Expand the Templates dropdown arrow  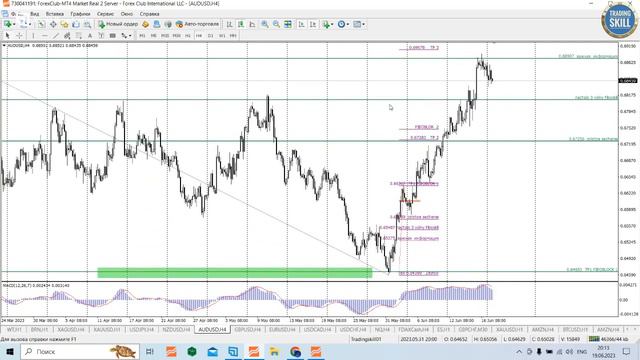pyautogui.click(x=363, y=24)
